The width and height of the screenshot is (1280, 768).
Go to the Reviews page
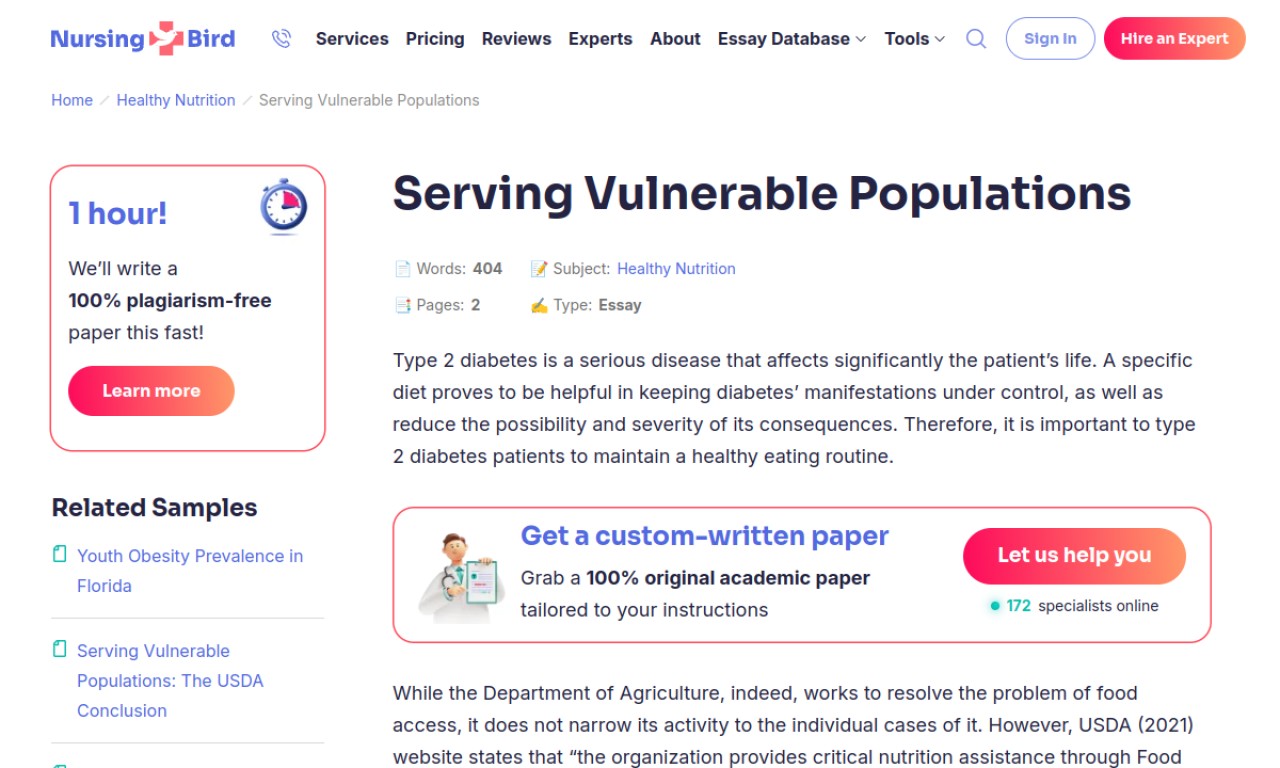[x=516, y=39]
